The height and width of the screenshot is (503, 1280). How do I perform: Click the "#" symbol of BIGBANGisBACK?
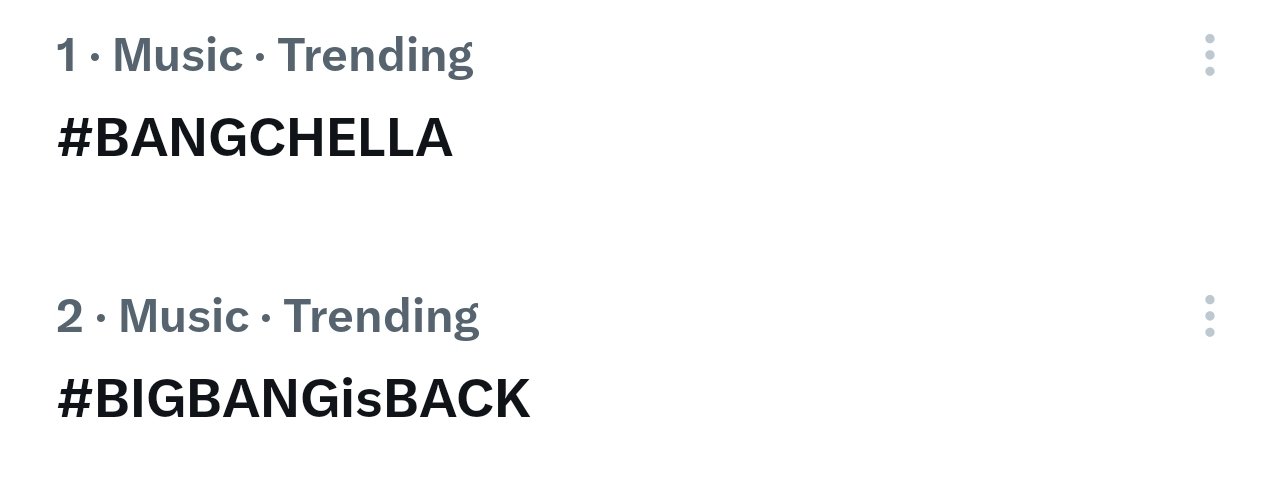coord(75,399)
